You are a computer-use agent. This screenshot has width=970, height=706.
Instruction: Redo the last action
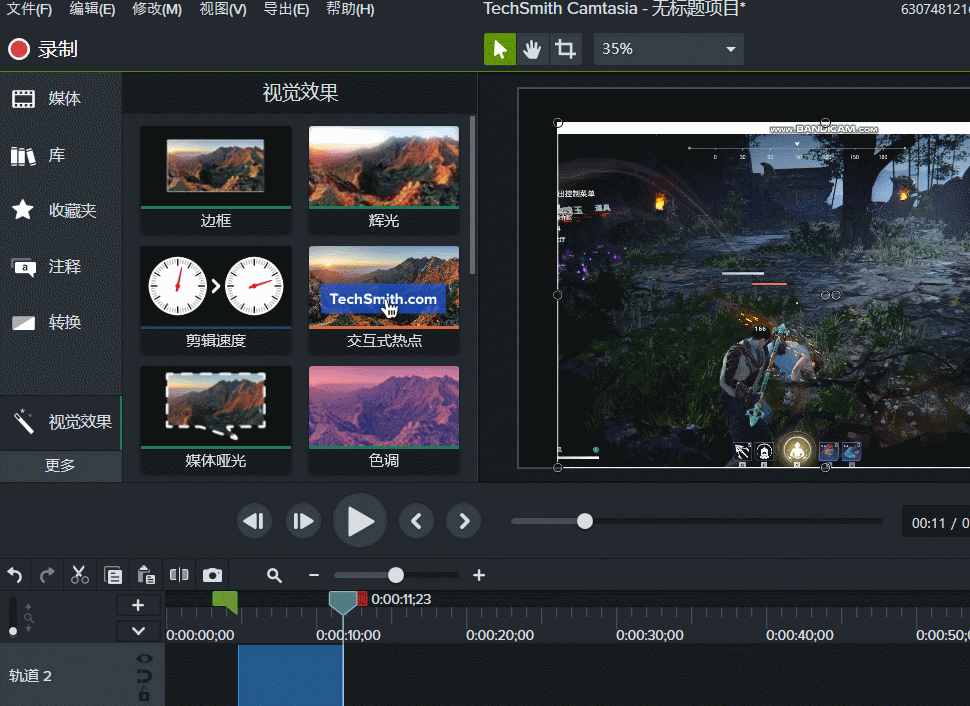tap(47, 575)
